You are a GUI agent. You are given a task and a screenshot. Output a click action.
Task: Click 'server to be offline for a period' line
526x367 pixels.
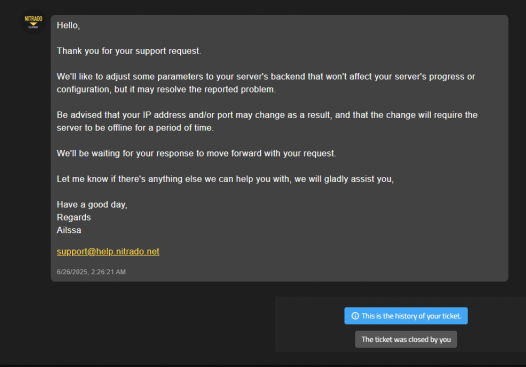tap(135, 128)
